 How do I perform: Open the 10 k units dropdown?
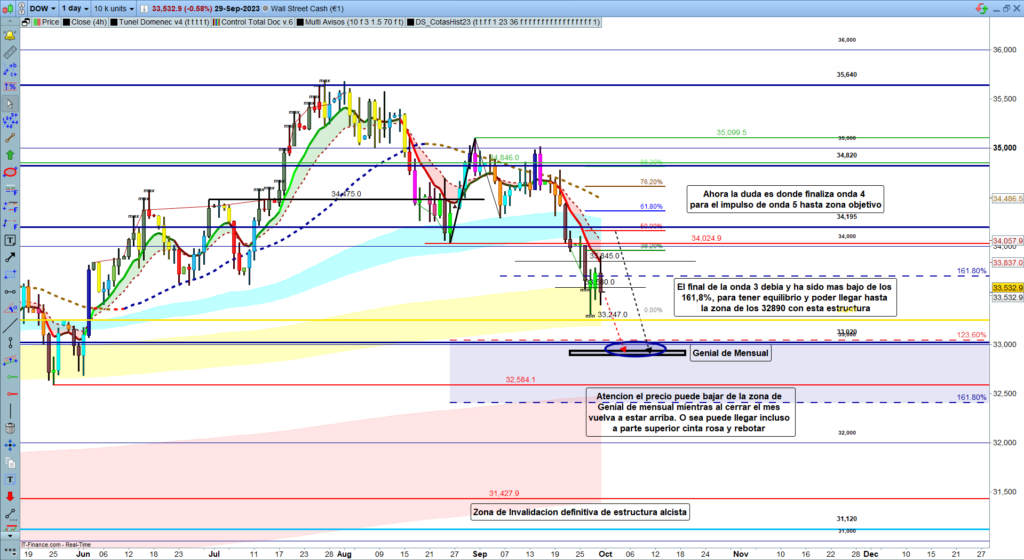coord(116,7)
